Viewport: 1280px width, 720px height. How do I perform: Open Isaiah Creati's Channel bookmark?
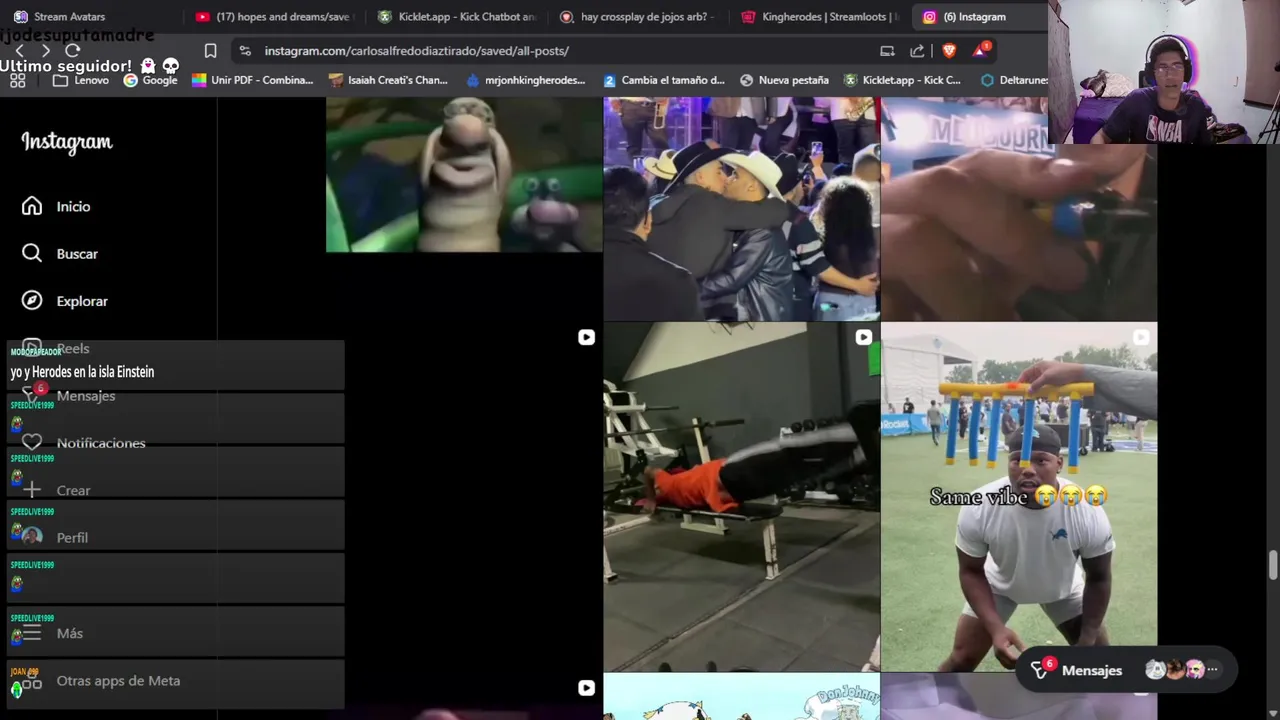[388, 80]
